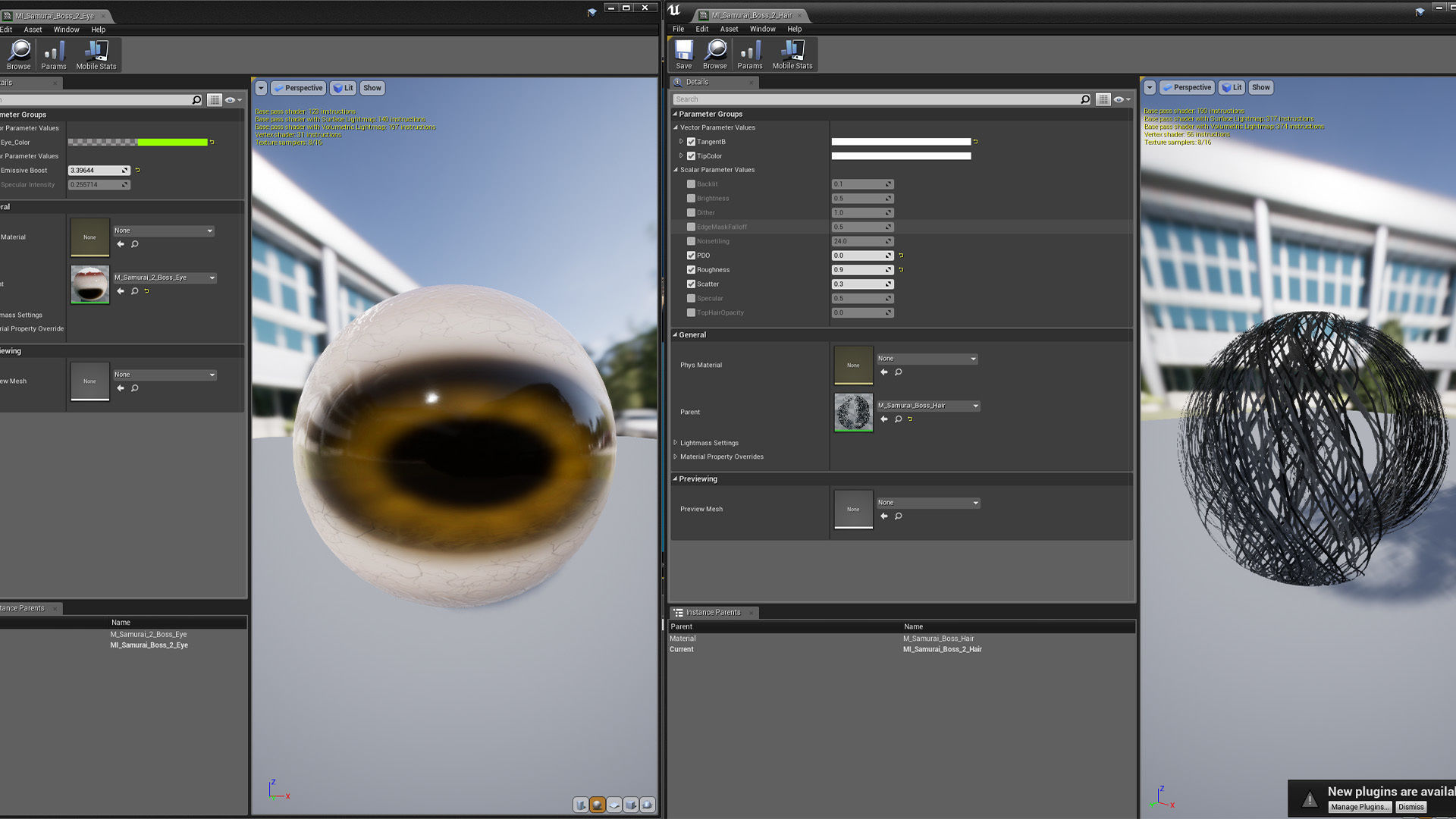Open the Preview Mesh dropdown
The height and width of the screenshot is (819, 1456).
click(928, 503)
